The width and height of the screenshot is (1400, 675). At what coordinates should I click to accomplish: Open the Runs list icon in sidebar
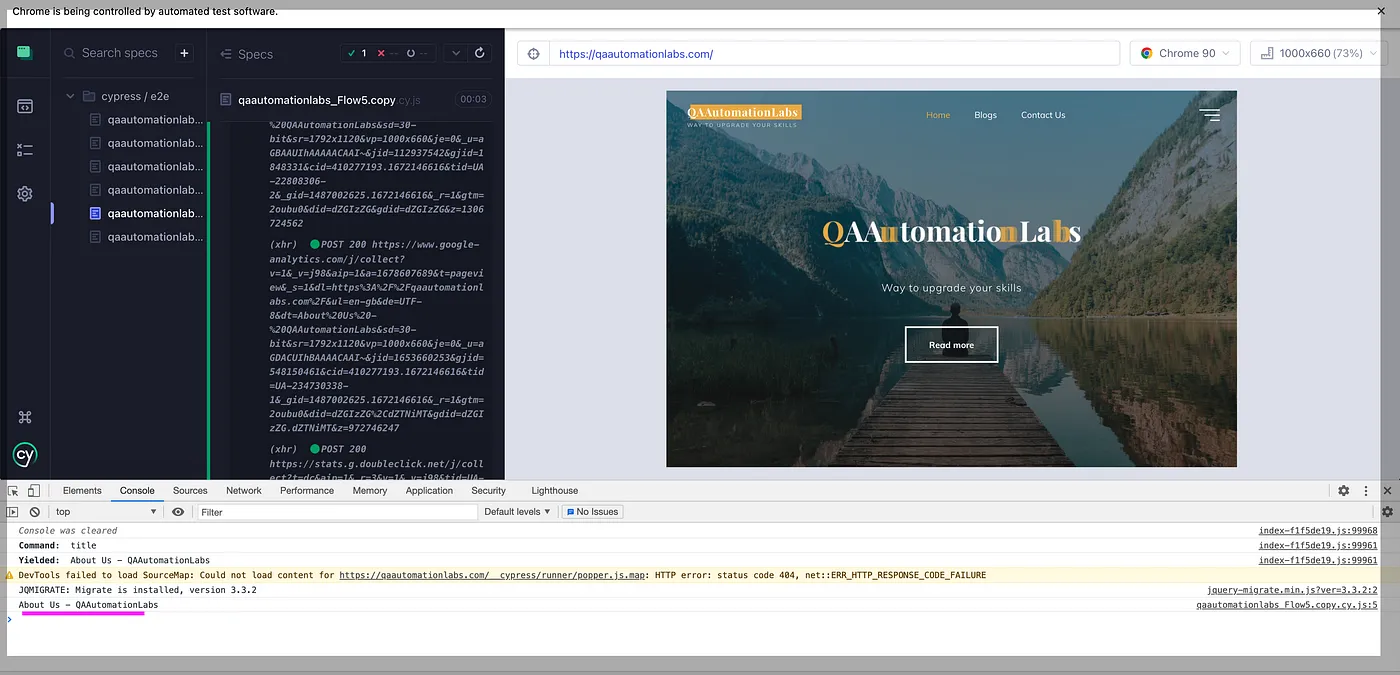25,150
